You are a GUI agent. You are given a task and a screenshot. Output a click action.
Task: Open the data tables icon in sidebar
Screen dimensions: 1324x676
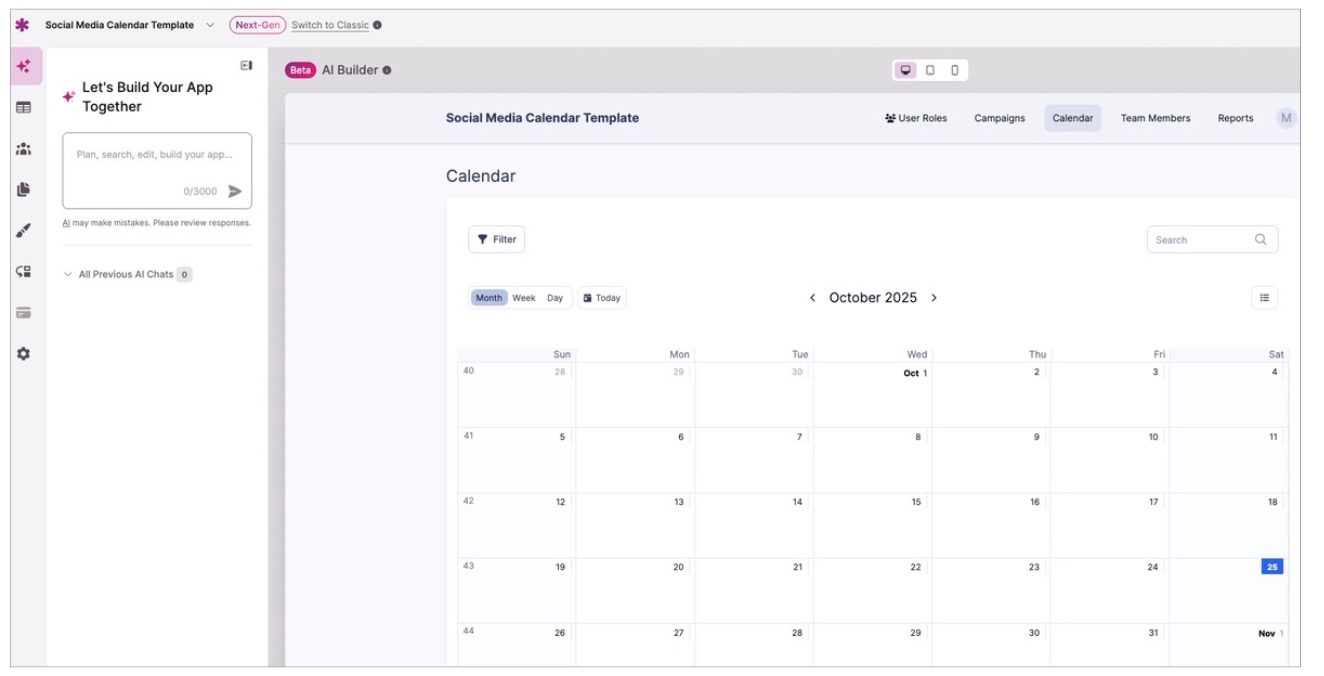pos(24,107)
